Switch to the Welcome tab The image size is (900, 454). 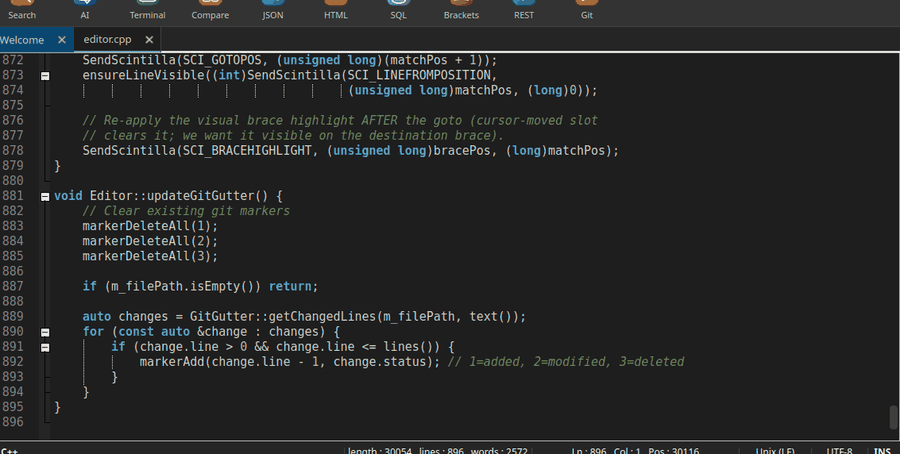click(x=22, y=40)
